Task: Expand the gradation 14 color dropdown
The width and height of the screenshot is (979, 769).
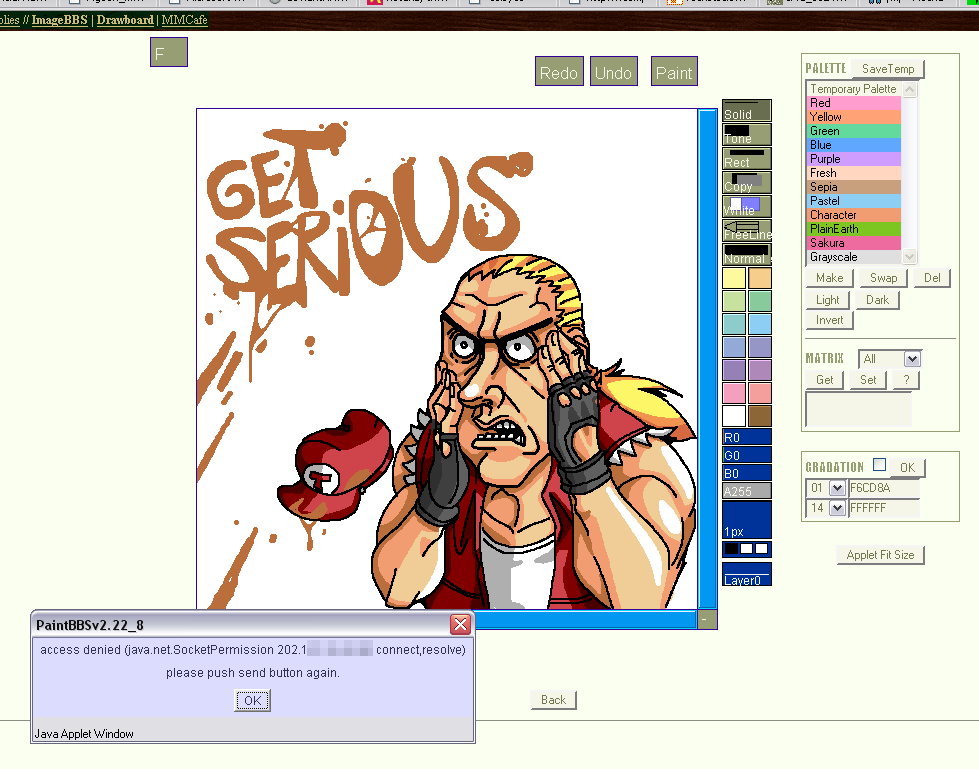Action: coord(837,508)
